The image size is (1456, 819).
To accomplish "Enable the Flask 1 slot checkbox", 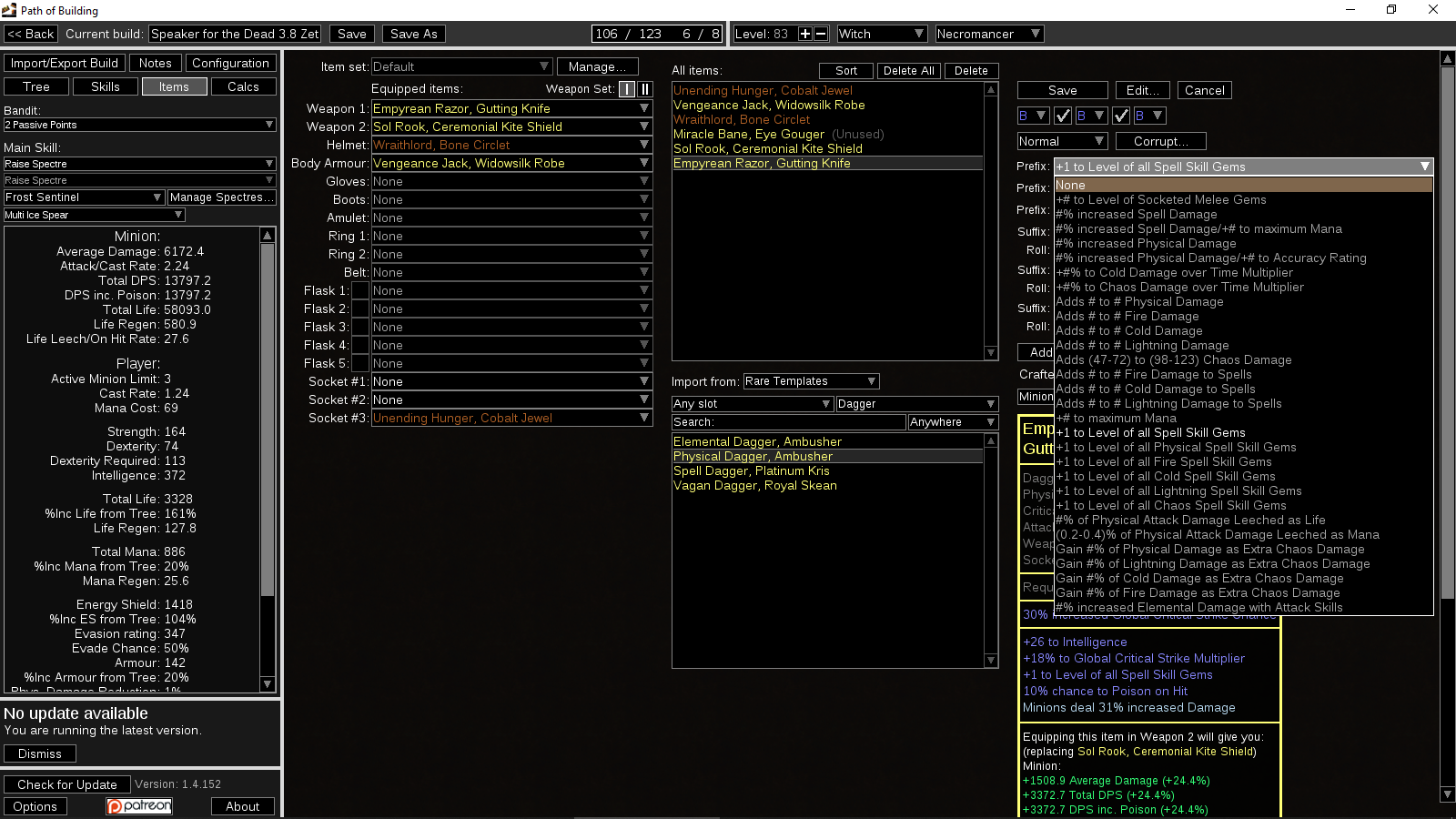I will point(360,289).
